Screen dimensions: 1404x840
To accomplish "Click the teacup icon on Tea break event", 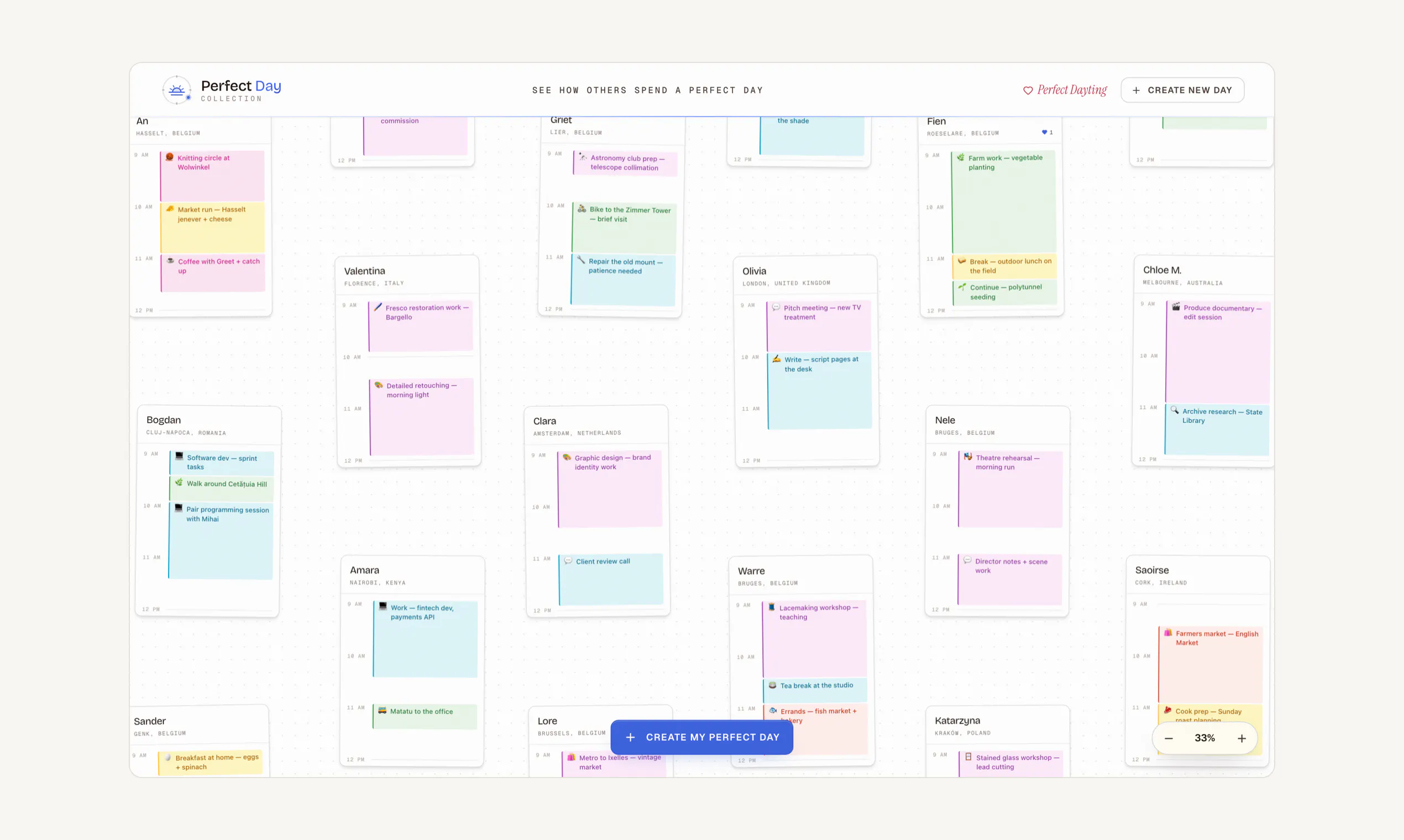I will 772,685.
